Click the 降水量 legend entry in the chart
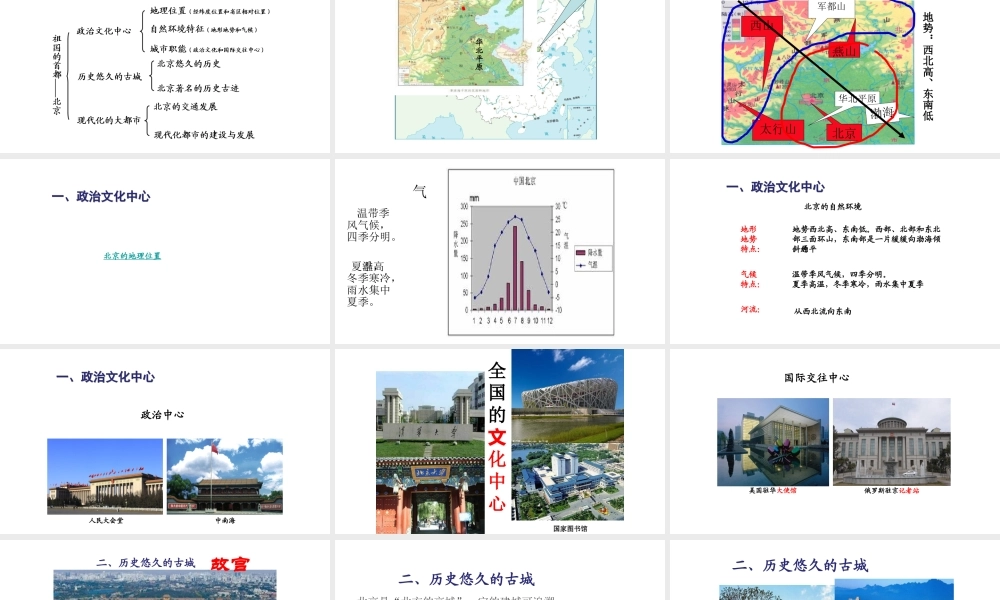This screenshot has width=1000, height=600. (x=589, y=252)
